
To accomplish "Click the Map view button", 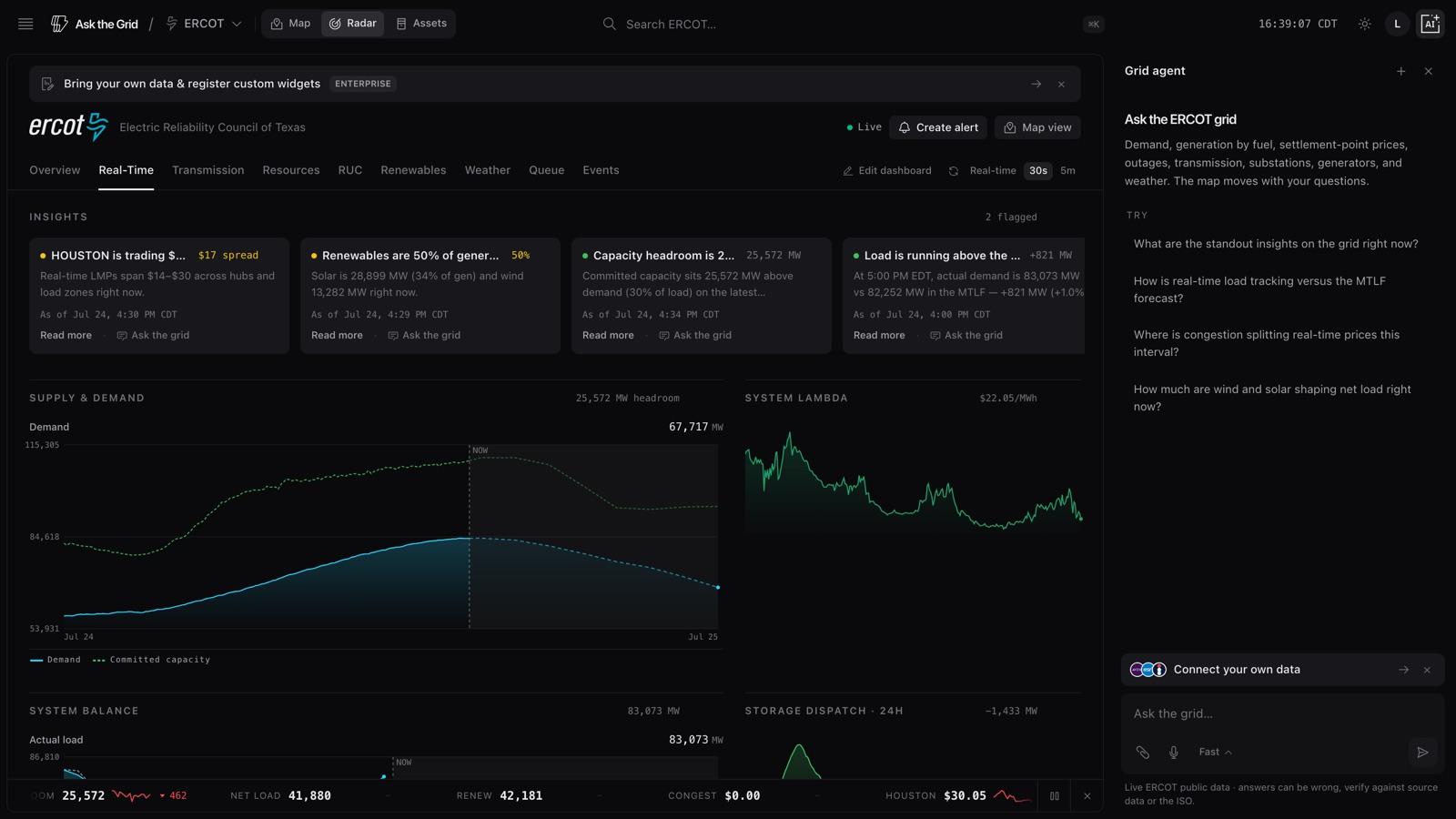I will pos(1037,127).
